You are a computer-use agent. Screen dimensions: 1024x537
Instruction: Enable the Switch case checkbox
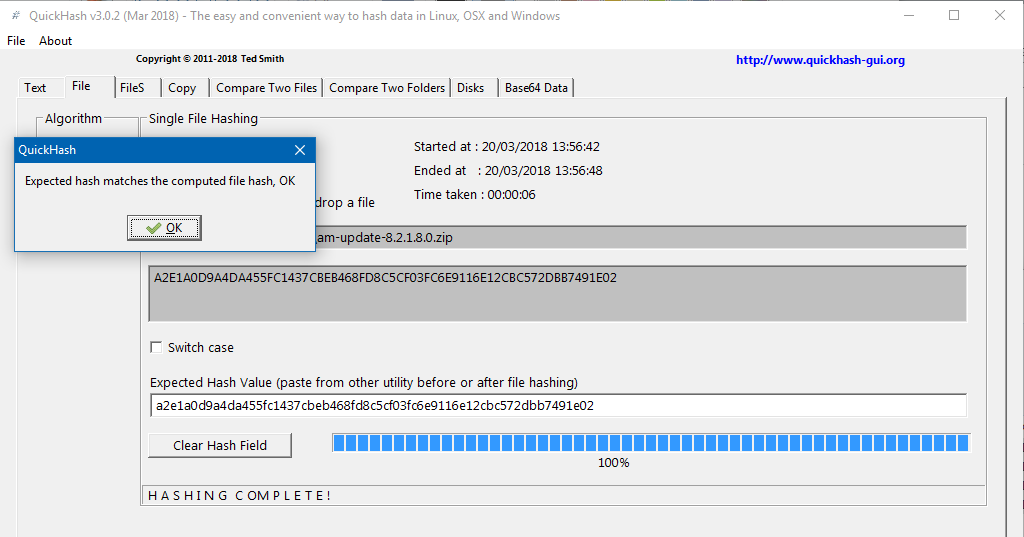click(156, 348)
